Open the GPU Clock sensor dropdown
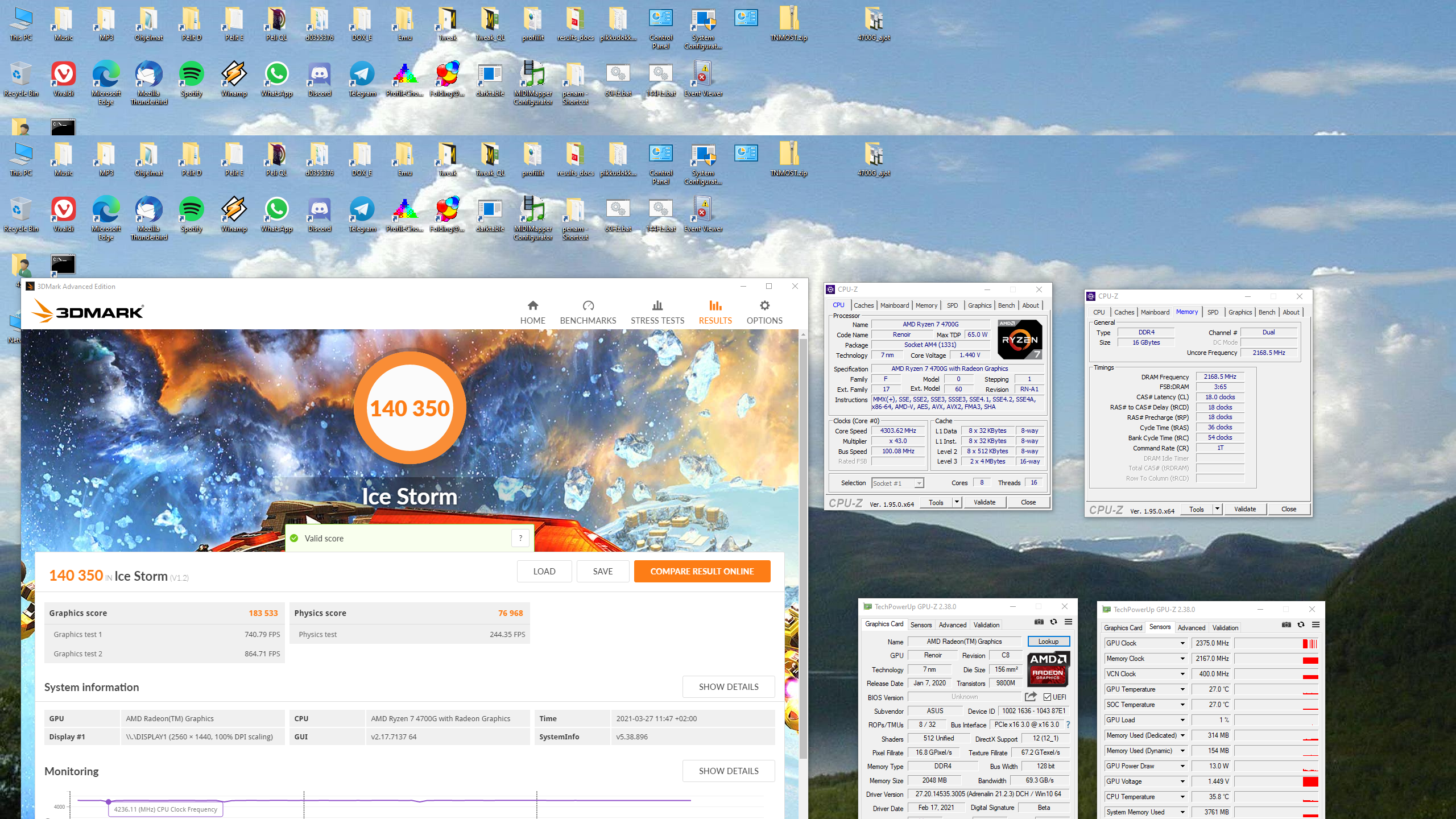This screenshot has width=1456, height=819. [x=1182, y=643]
